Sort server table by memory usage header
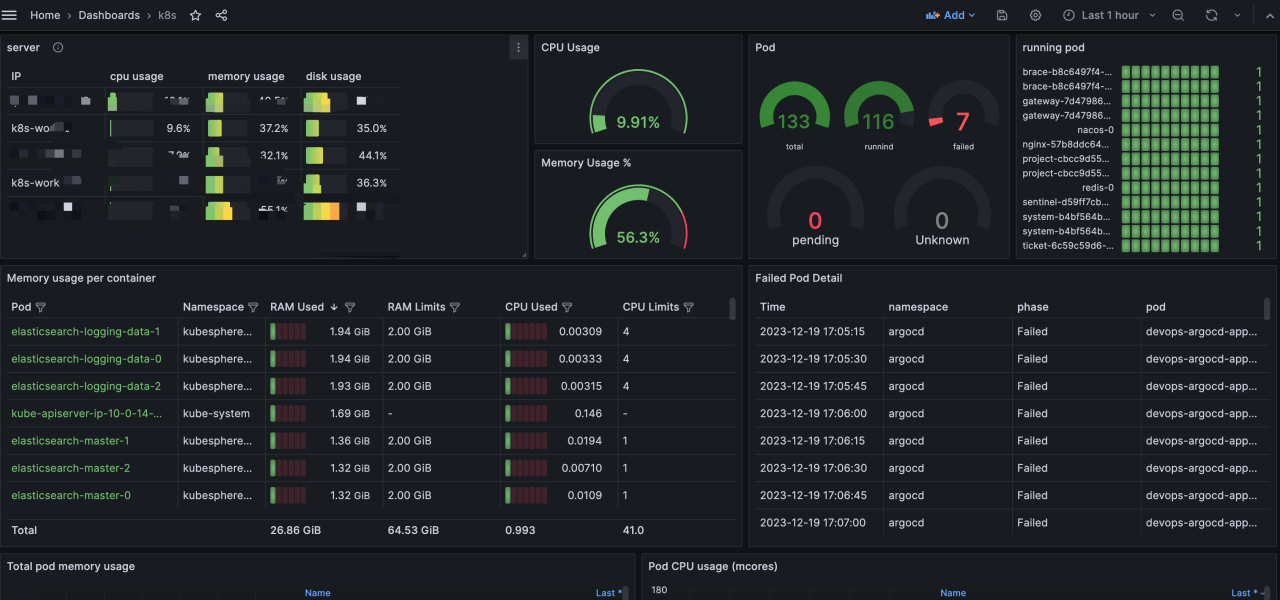Image resolution: width=1280 pixels, height=600 pixels. pos(246,76)
